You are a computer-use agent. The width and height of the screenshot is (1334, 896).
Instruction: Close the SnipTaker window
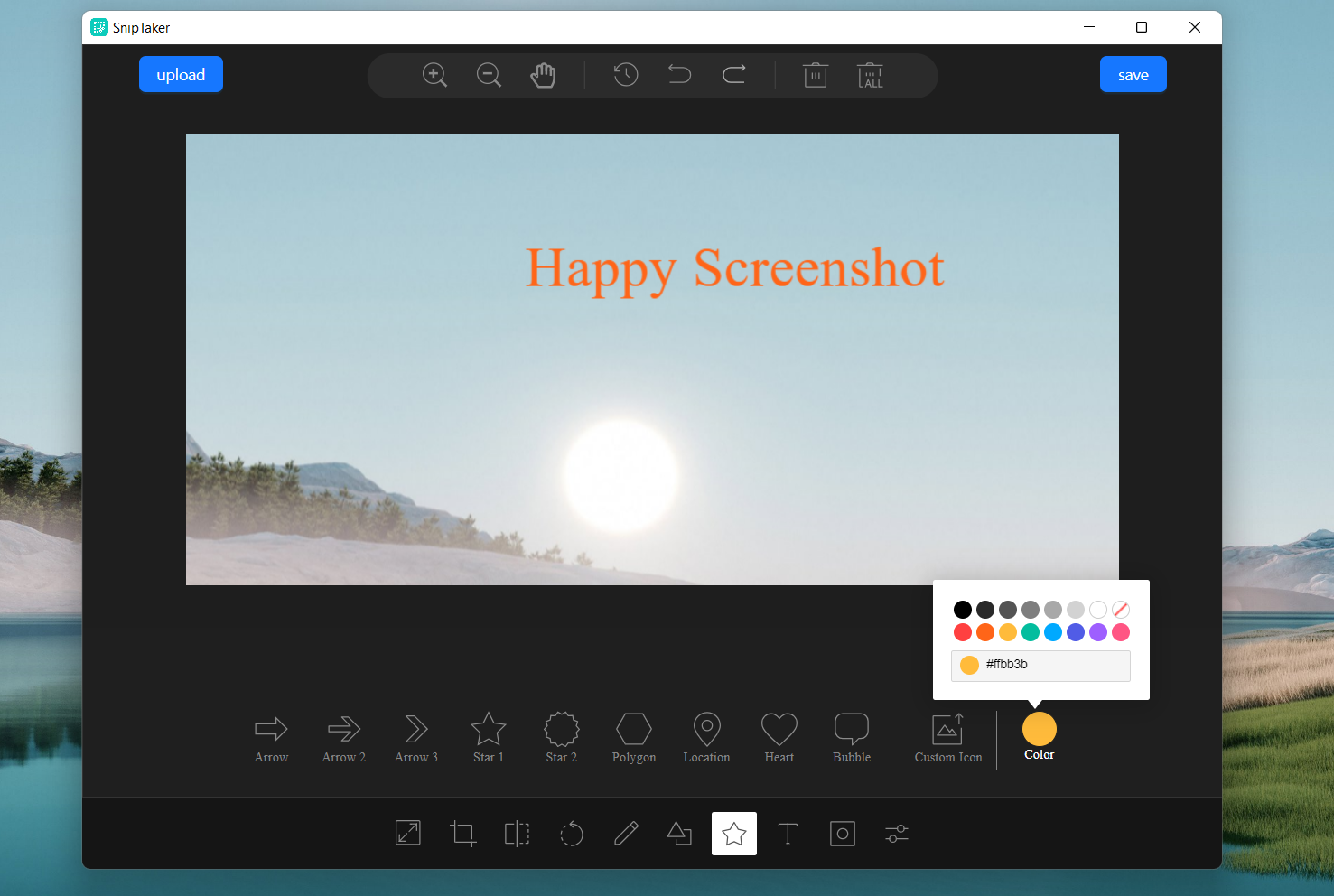coord(1194,27)
